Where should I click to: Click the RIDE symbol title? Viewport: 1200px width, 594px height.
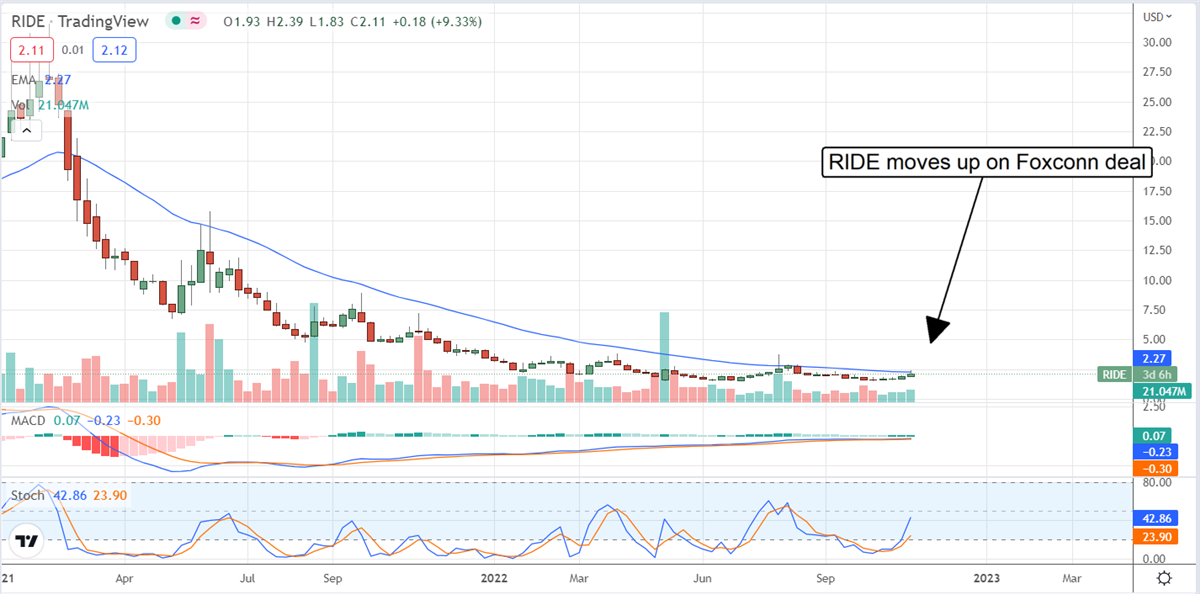(x=29, y=21)
